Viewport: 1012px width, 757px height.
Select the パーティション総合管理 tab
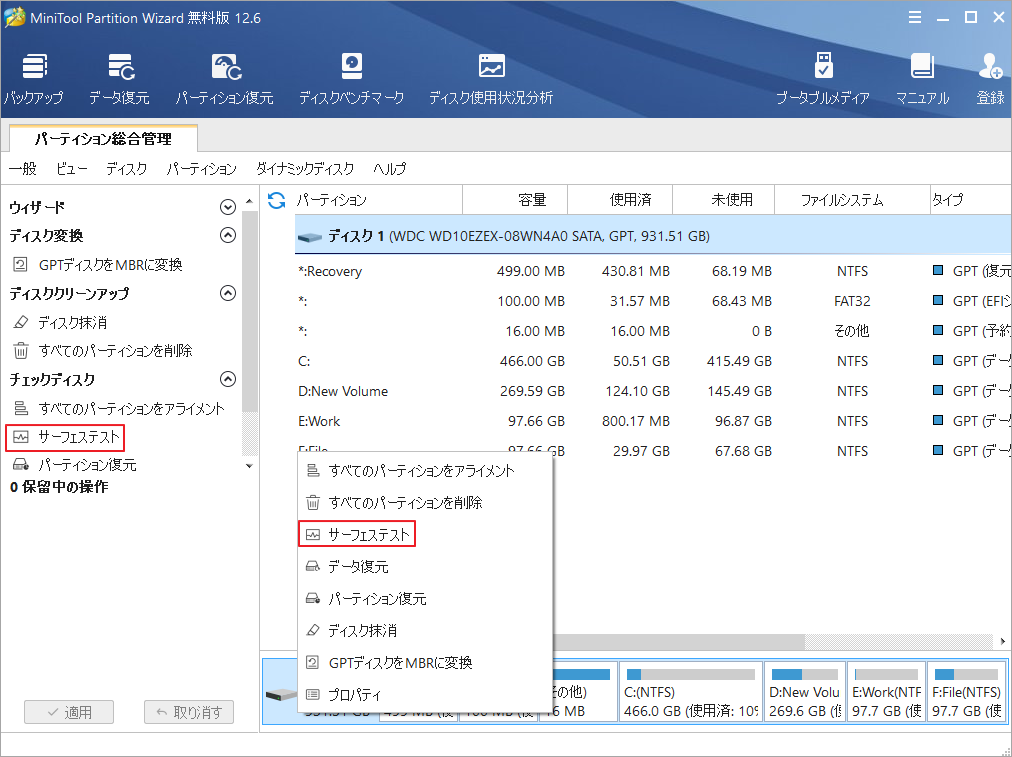[x=103, y=139]
